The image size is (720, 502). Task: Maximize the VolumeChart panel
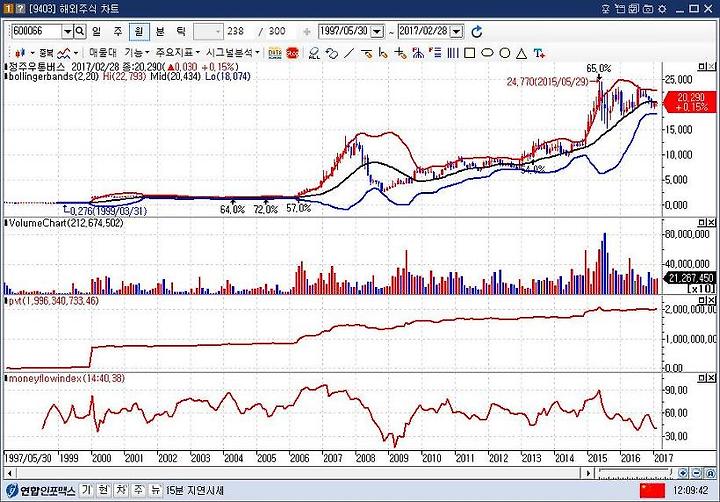[x=702, y=223]
